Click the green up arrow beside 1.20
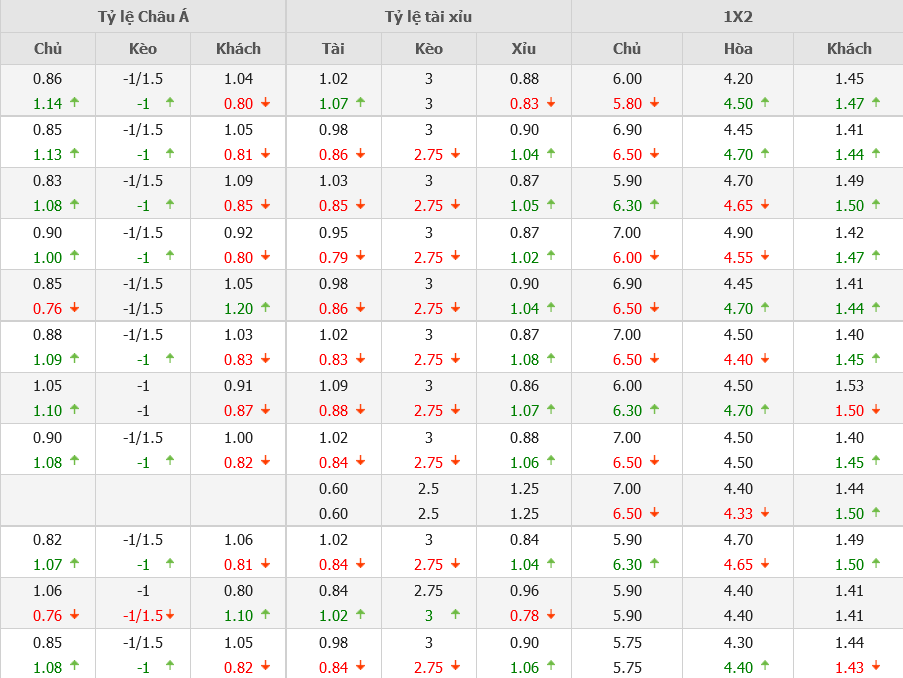 coord(265,308)
